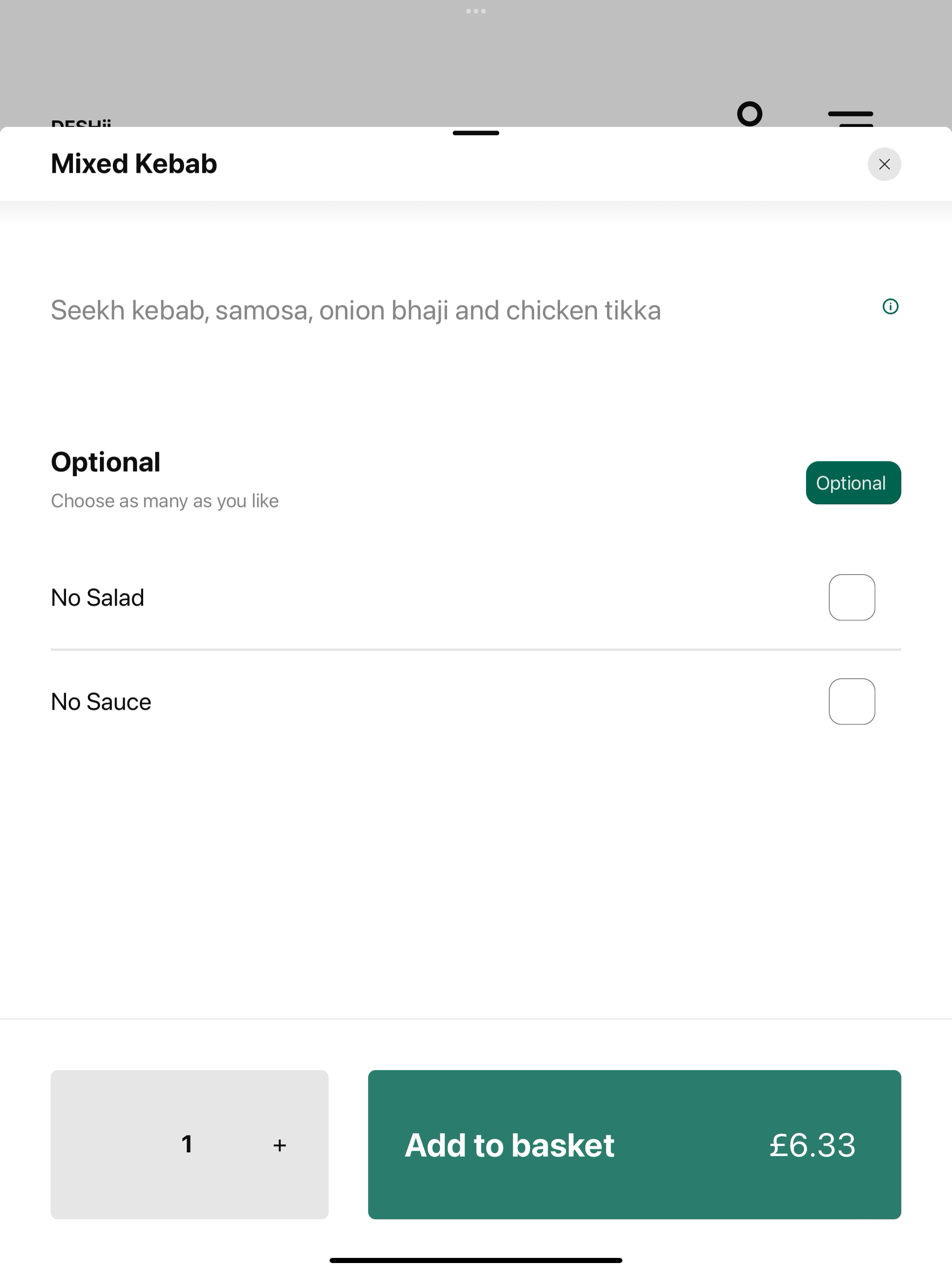The width and height of the screenshot is (952, 1270).
Task: Tap the home indicator bar at bottom
Action: tap(476, 1260)
